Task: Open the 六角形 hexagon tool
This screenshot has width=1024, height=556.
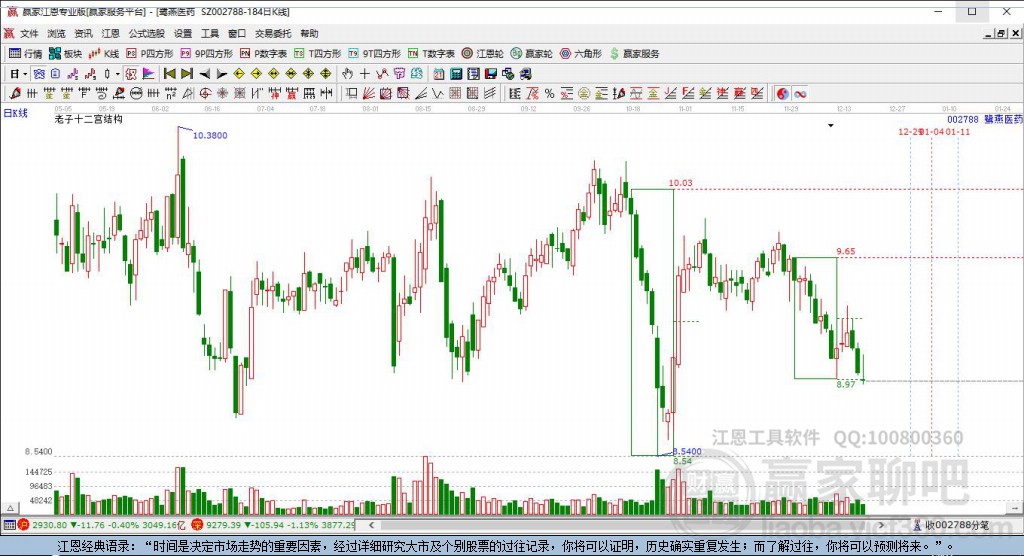Action: tap(581, 54)
